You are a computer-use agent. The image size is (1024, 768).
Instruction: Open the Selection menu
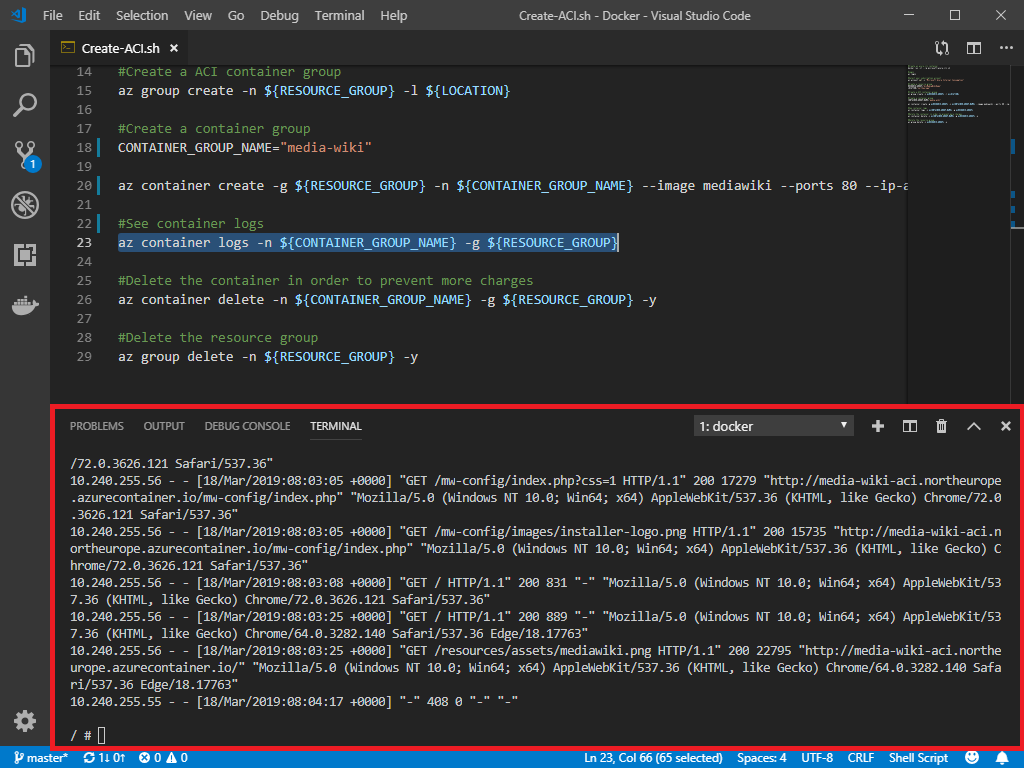[142, 16]
